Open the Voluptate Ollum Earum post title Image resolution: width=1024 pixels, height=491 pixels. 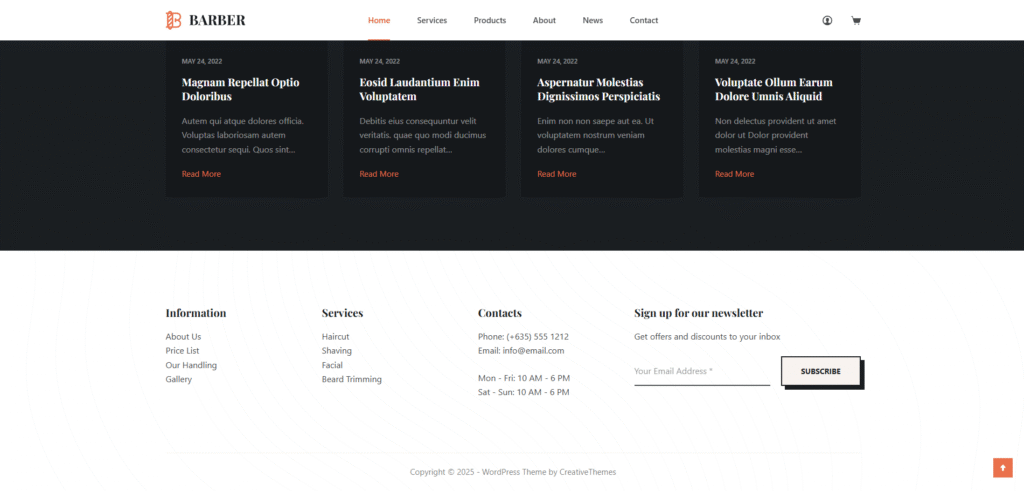(x=773, y=89)
